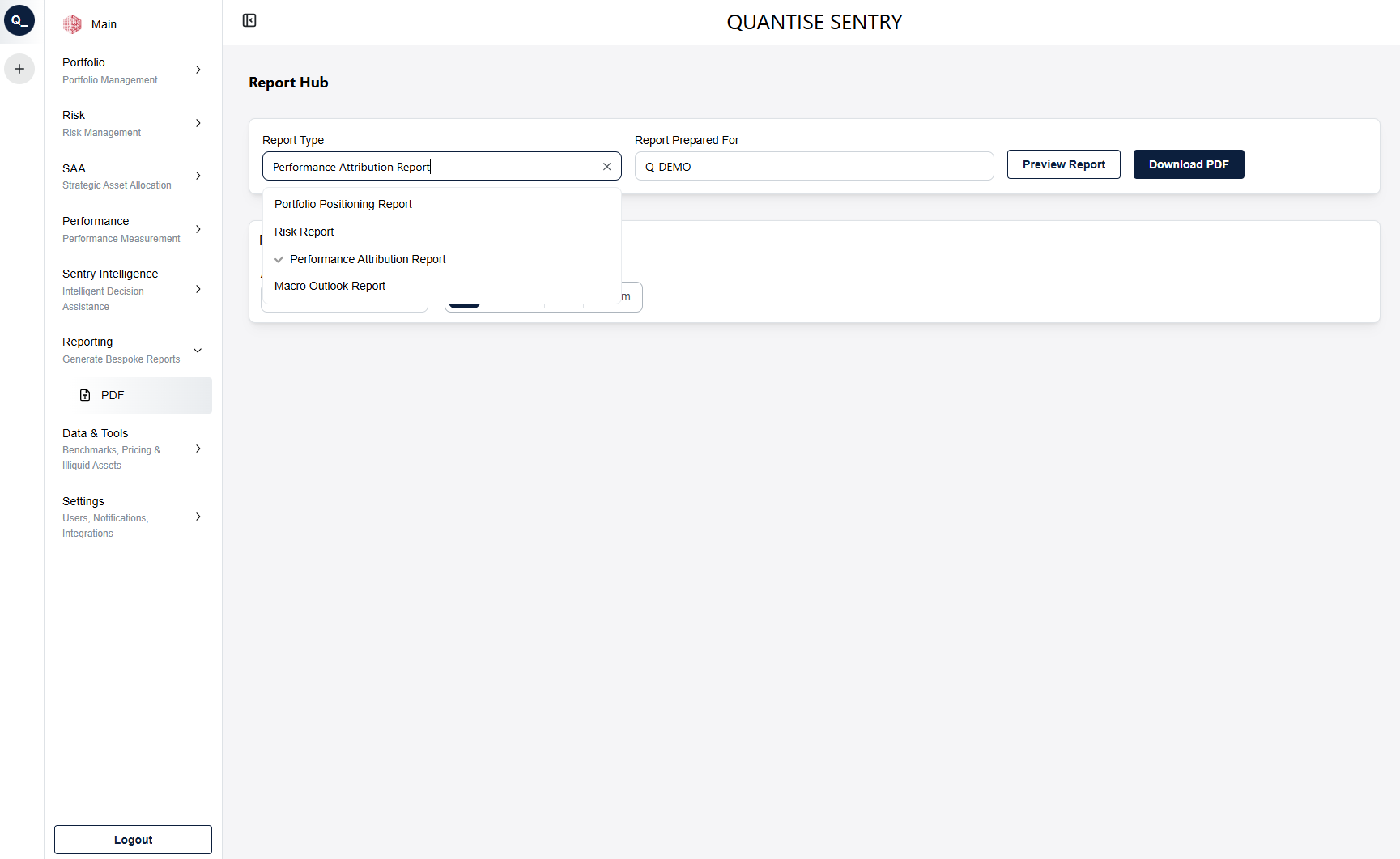
Task: Click the Preview Report button
Action: pos(1063,164)
